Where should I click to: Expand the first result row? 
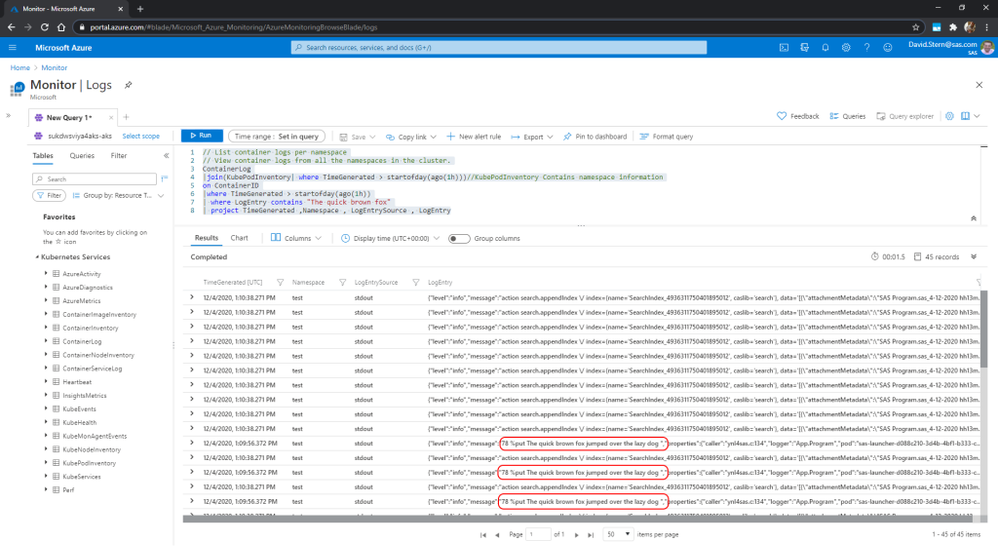[x=192, y=298]
